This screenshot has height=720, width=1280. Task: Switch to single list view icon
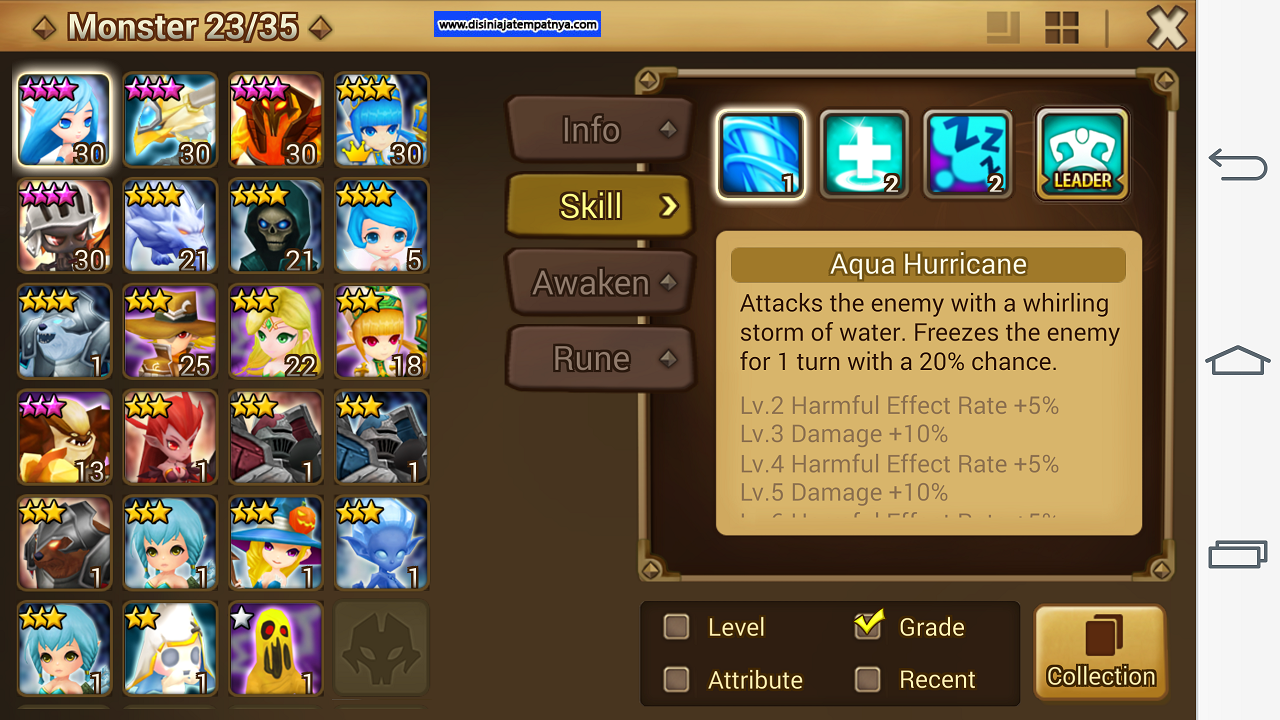tap(1003, 27)
